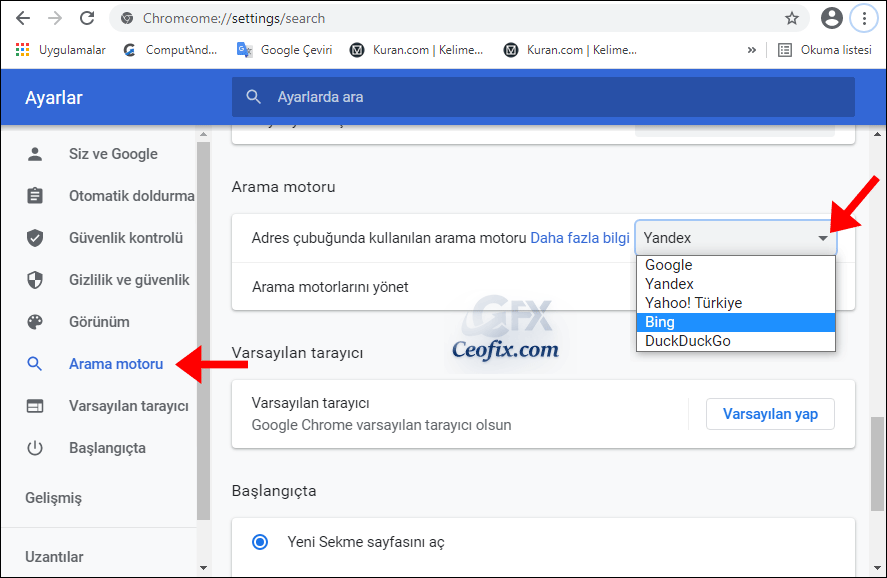
Task: Select Gizlilik ve güvenlik in sidebar
Action: click(129, 279)
